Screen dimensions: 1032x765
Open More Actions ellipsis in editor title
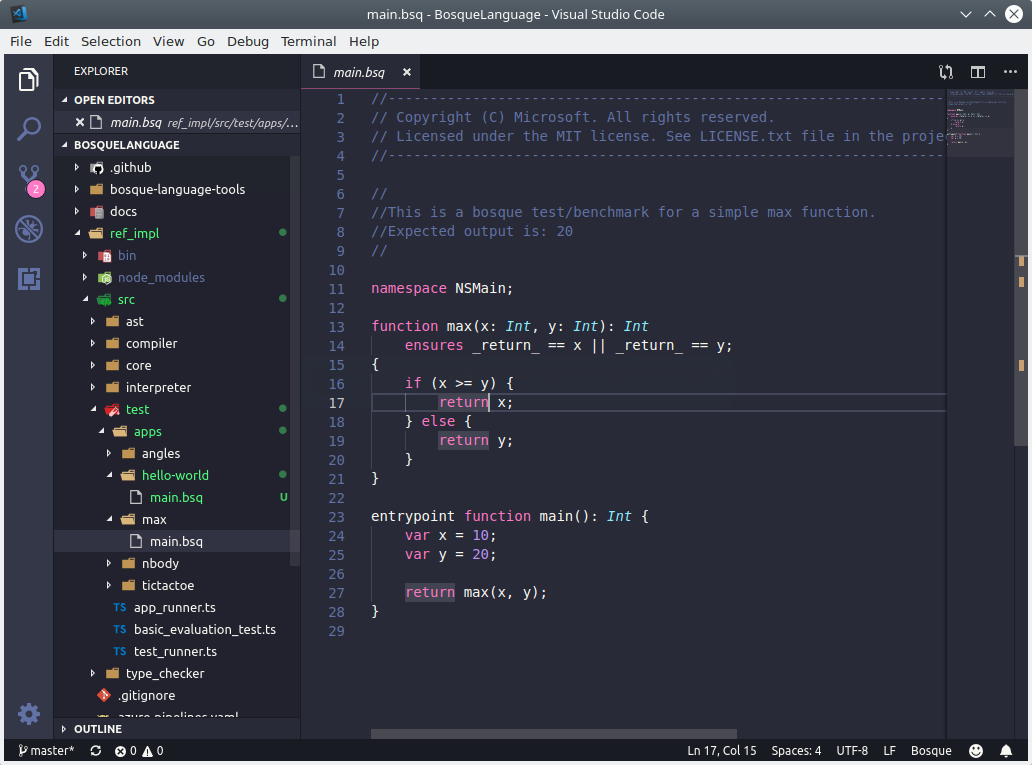click(1010, 72)
